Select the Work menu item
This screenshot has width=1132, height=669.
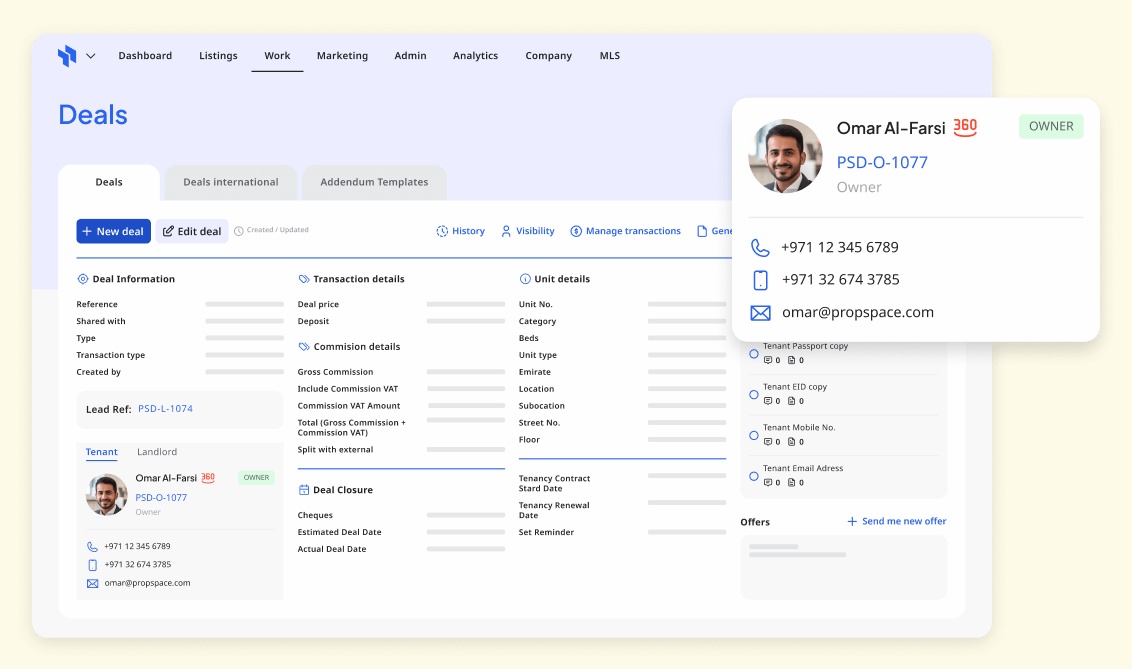coord(277,56)
